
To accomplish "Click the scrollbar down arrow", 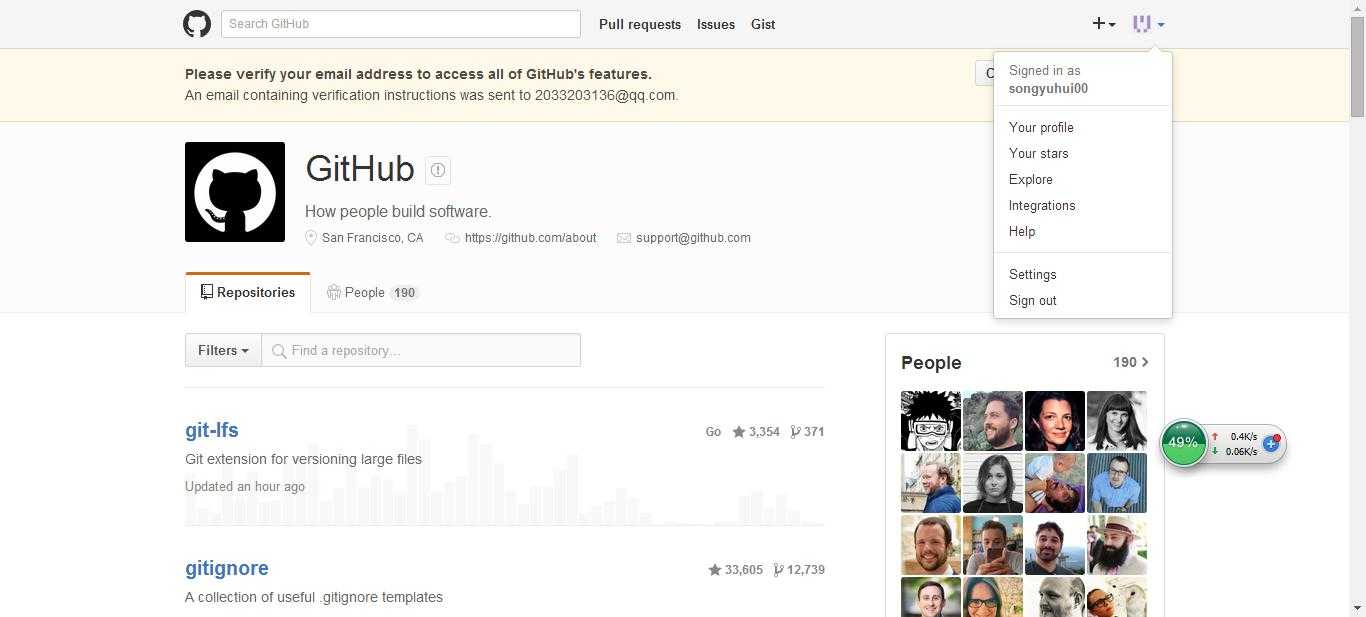I will (x=1357, y=608).
